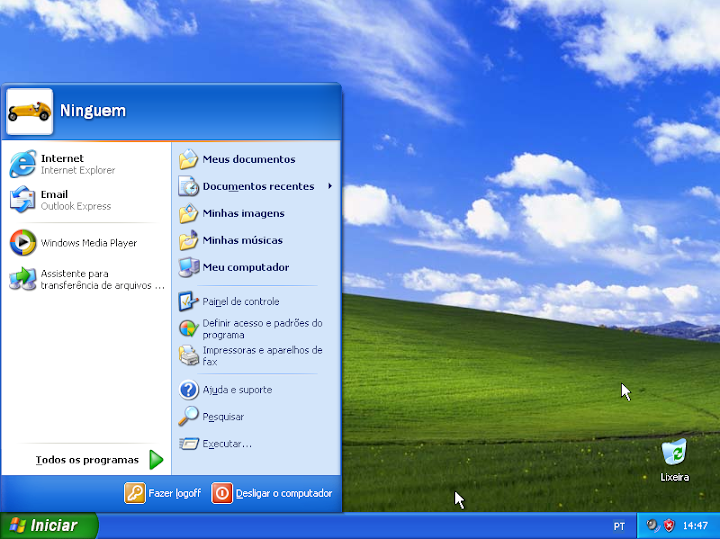Click the Internet Explorer subtitle text
The image size is (720, 539).
78,170
